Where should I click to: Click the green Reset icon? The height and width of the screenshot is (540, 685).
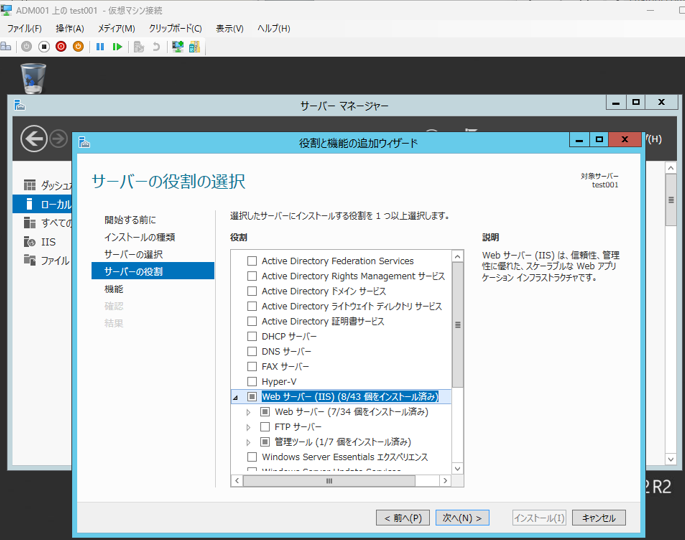coord(117,46)
